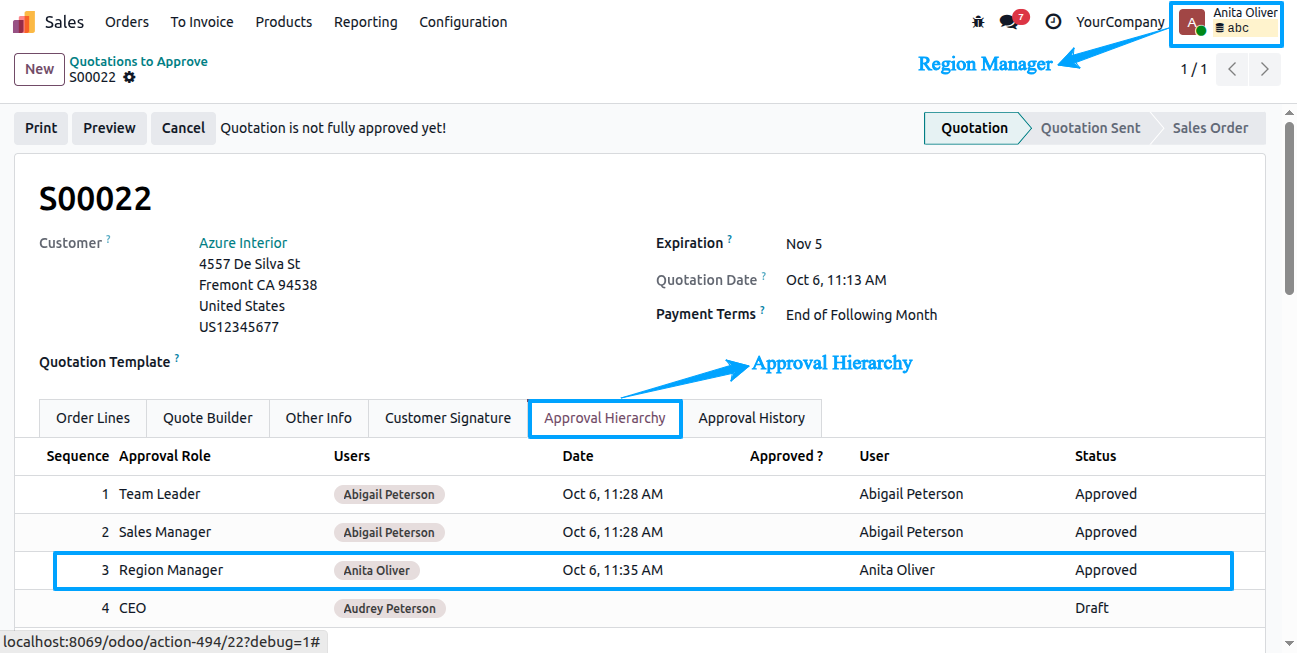Click the Quotation Date field value

click(836, 280)
